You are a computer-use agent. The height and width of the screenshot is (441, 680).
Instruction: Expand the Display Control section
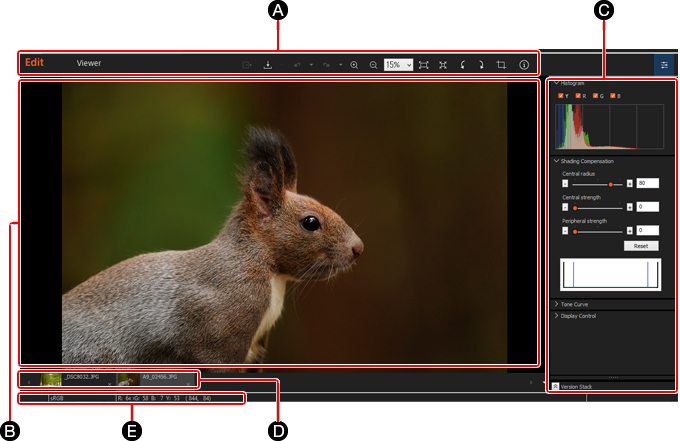[x=556, y=316]
